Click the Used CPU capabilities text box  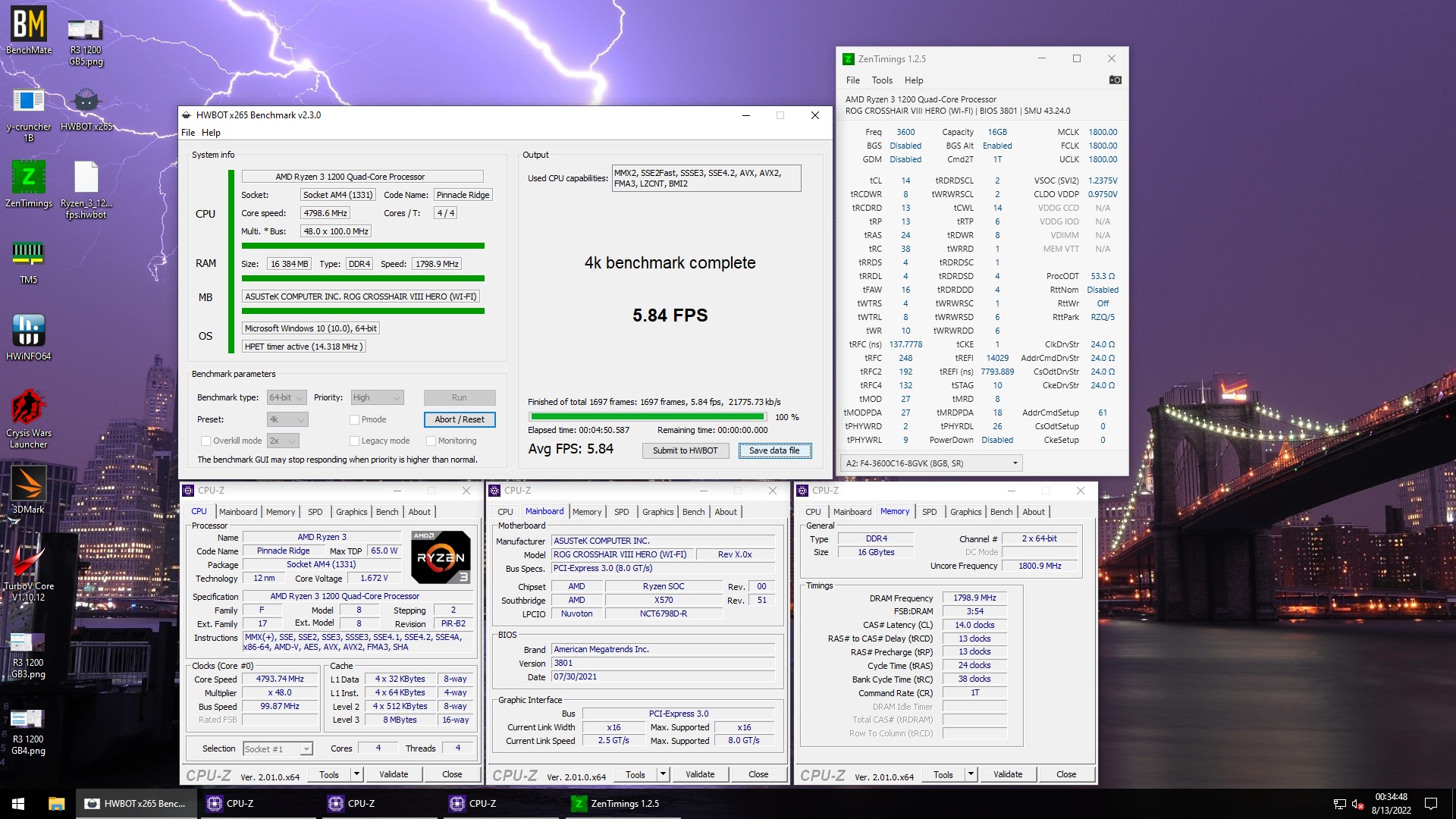[x=706, y=178]
